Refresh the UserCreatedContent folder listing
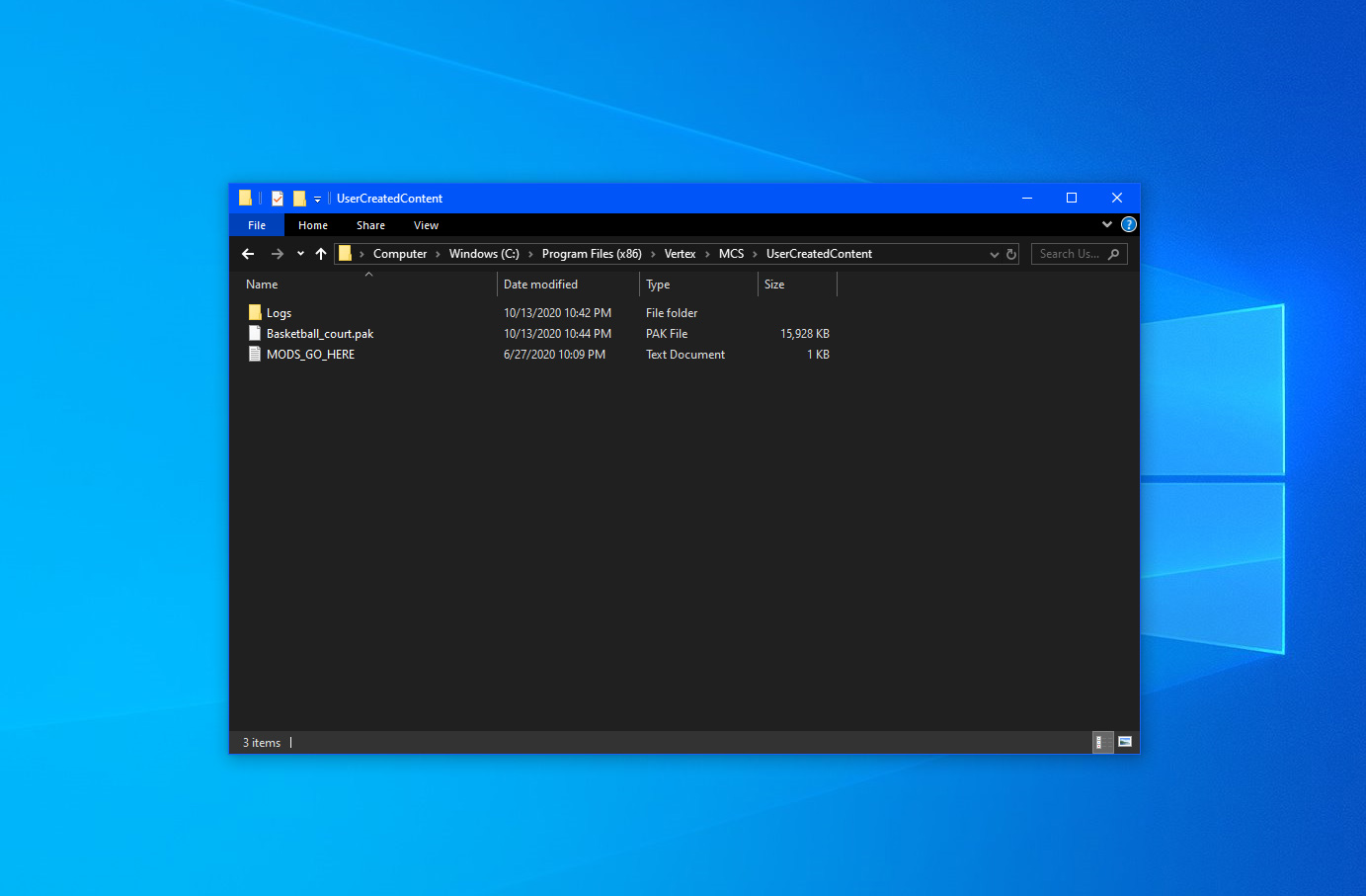This screenshot has height=896, width=1366. coord(1011,254)
